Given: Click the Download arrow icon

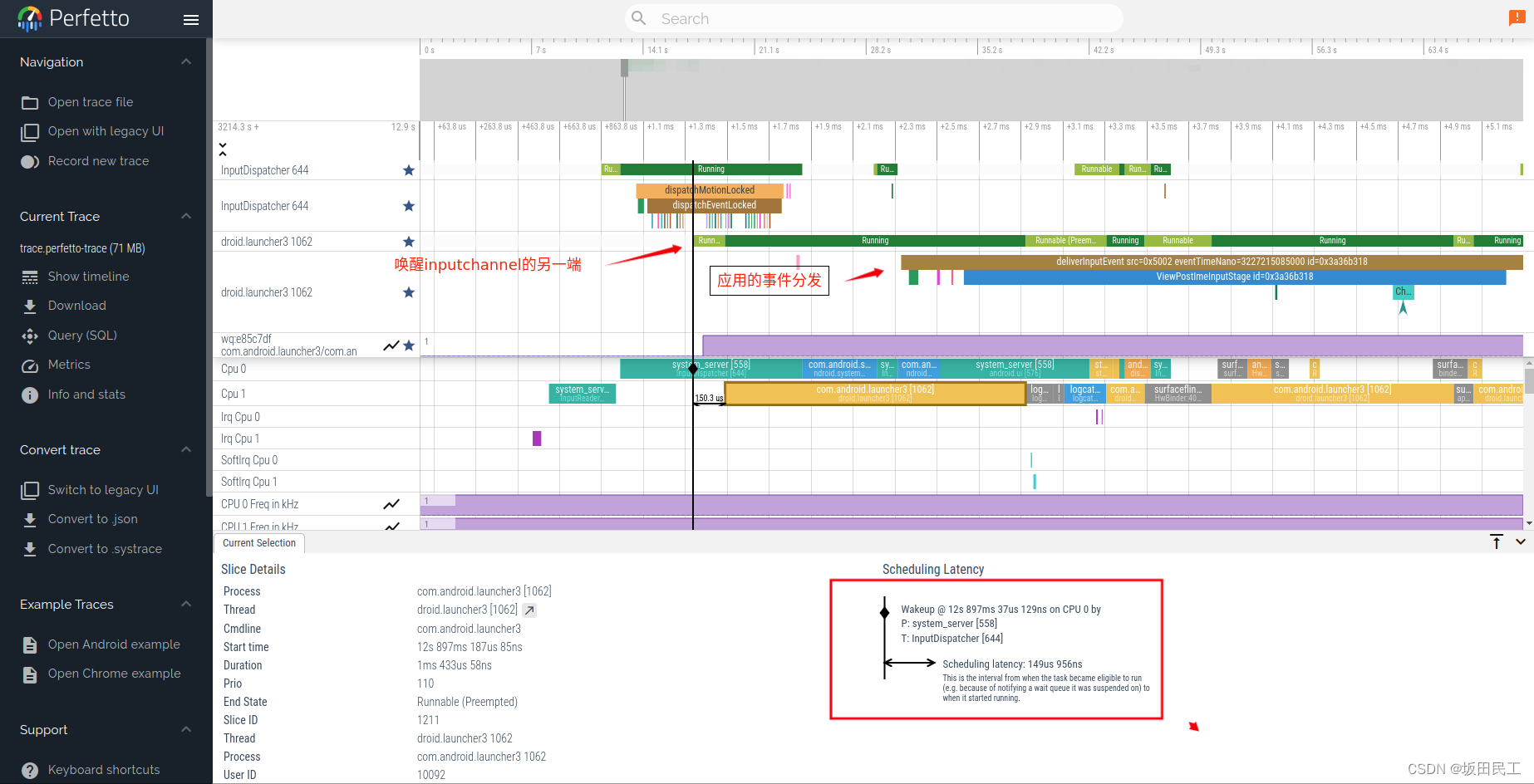Looking at the screenshot, I should point(30,306).
